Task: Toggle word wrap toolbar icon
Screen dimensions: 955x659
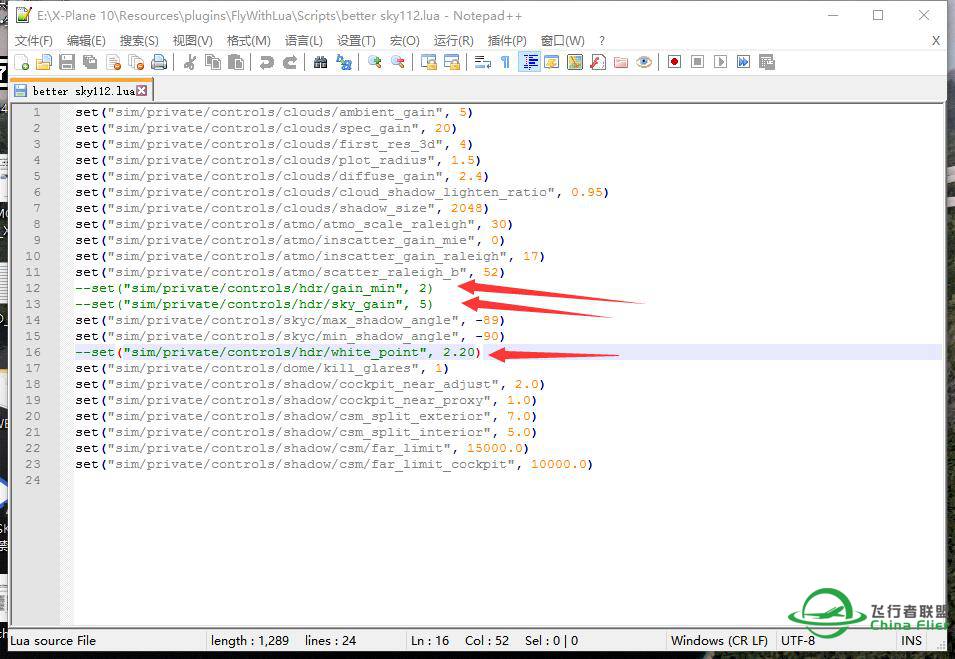Action: (x=483, y=62)
